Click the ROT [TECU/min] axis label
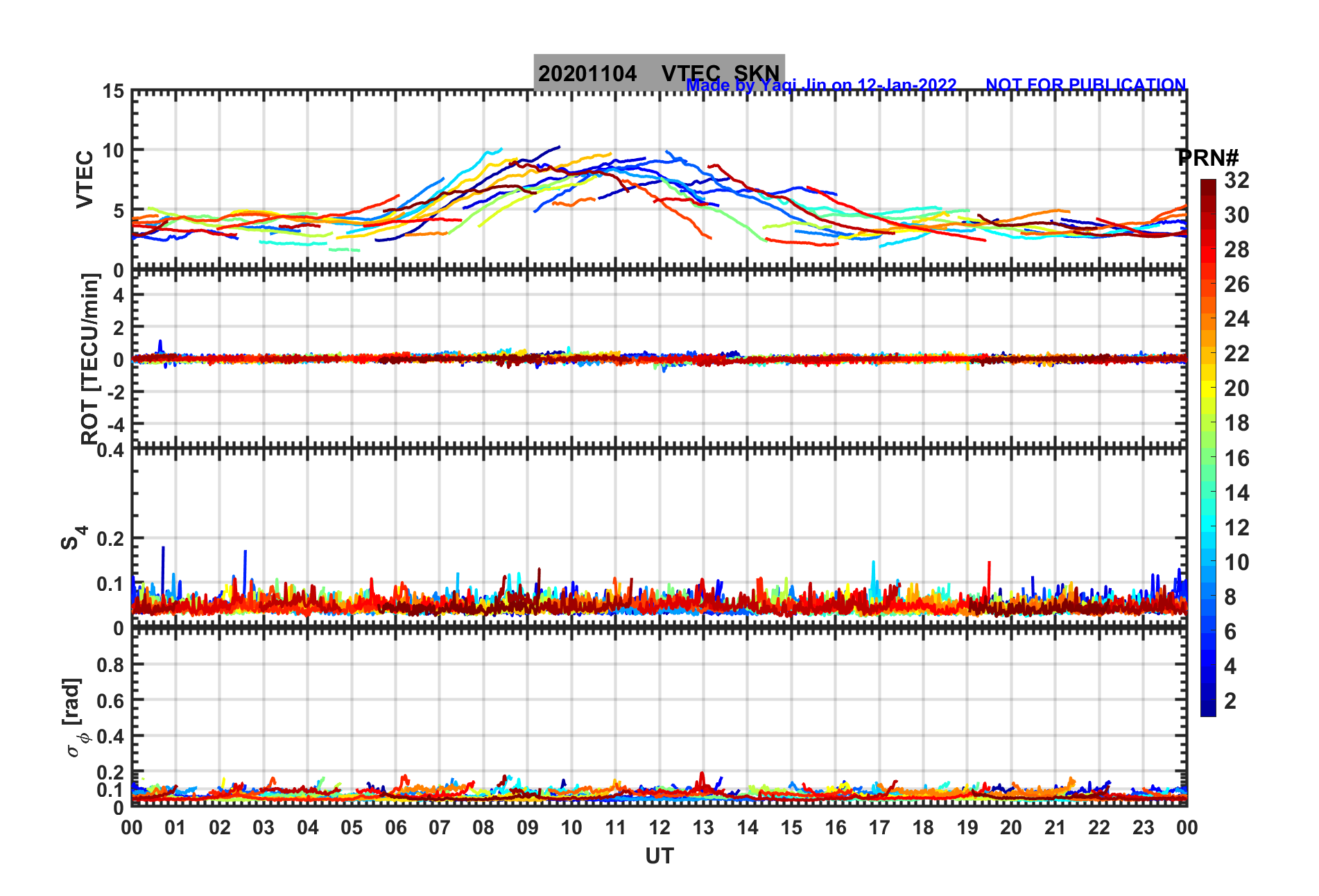This screenshot has width=1319, height=896. [90, 359]
